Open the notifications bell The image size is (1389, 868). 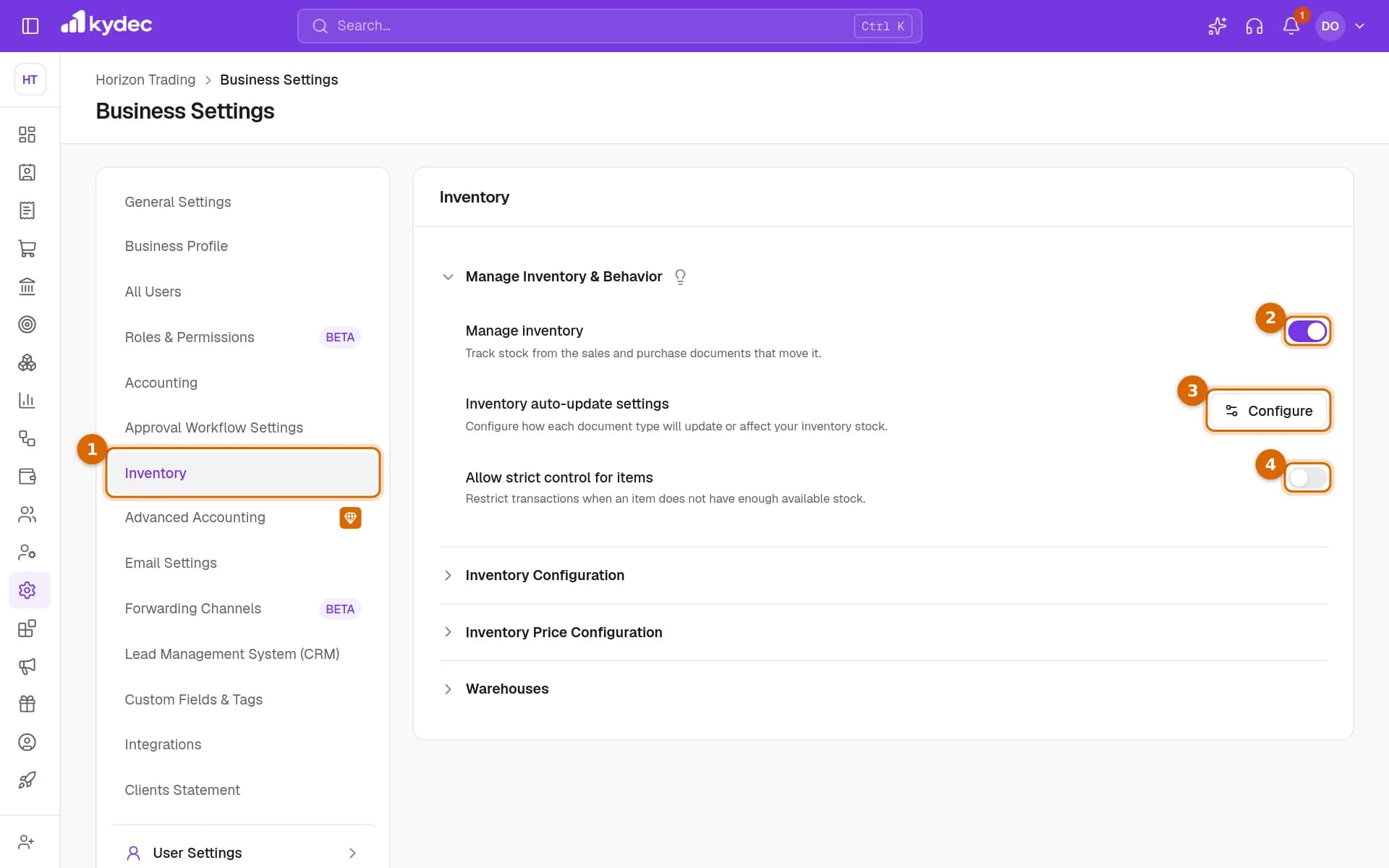click(x=1291, y=26)
